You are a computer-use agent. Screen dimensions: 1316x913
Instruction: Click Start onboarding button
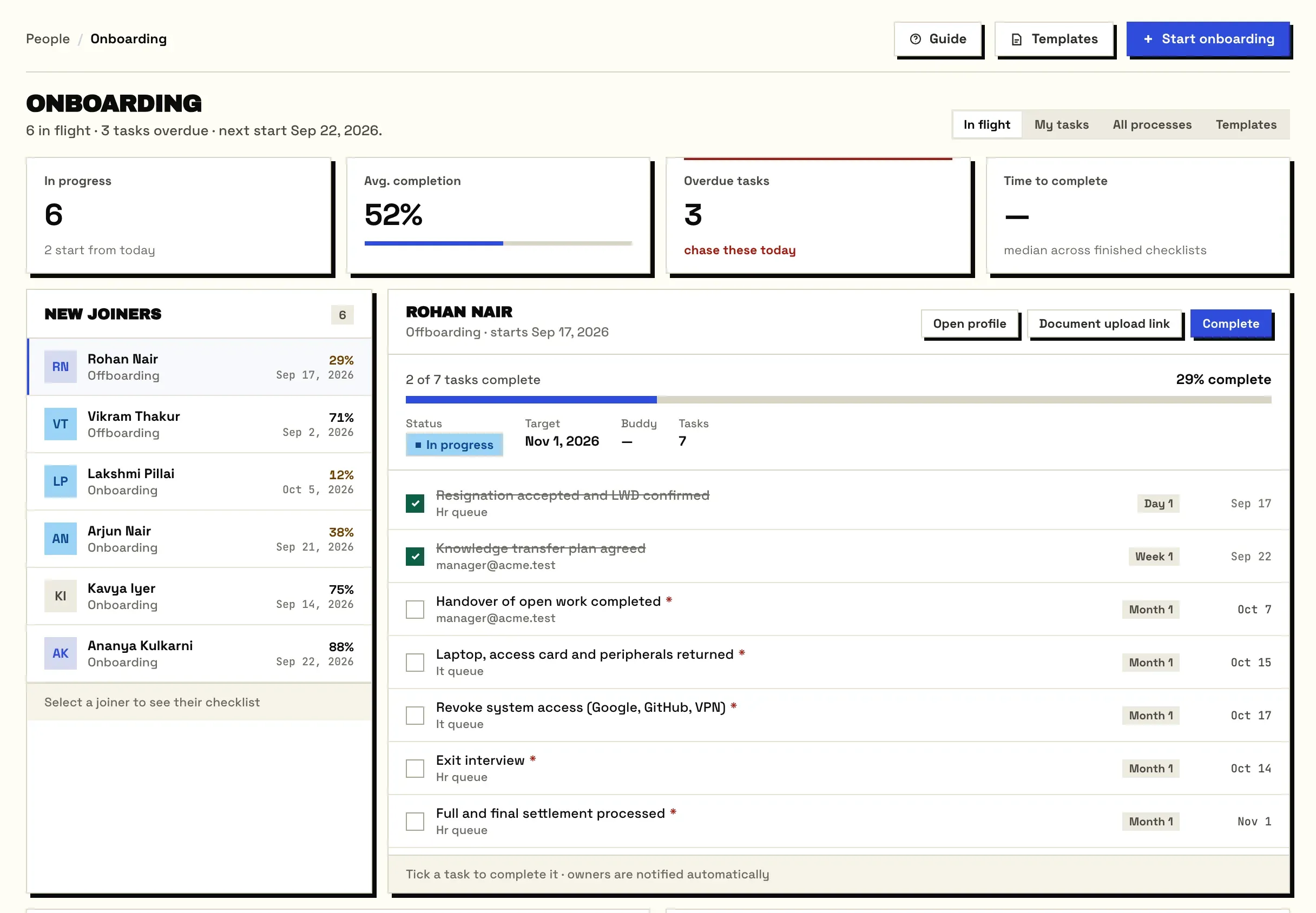coord(1208,39)
